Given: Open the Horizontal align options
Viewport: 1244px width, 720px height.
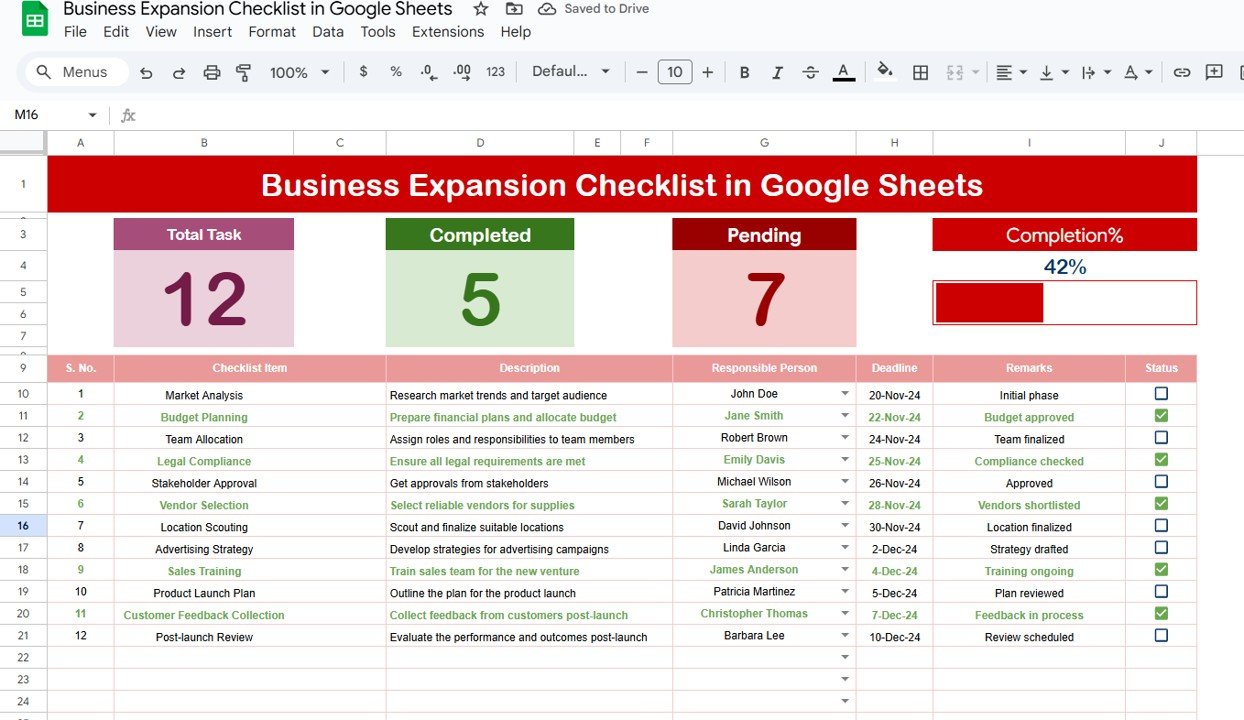Looking at the screenshot, I should tap(1011, 72).
